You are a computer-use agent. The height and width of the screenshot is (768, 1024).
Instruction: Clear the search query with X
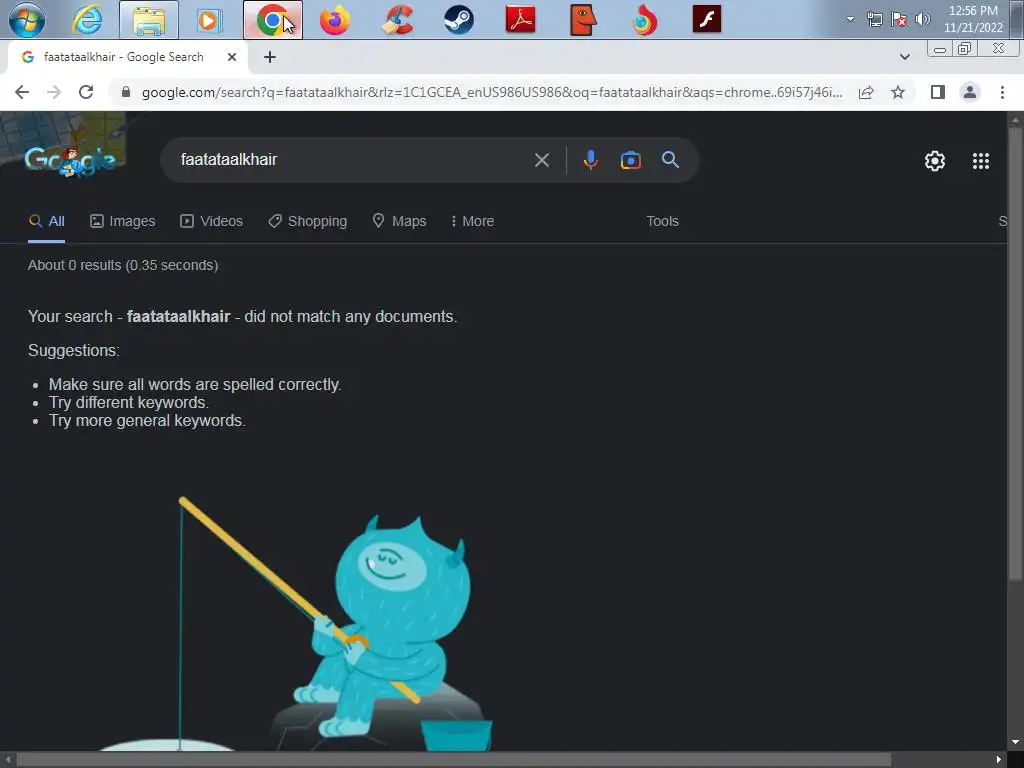[x=541, y=160]
